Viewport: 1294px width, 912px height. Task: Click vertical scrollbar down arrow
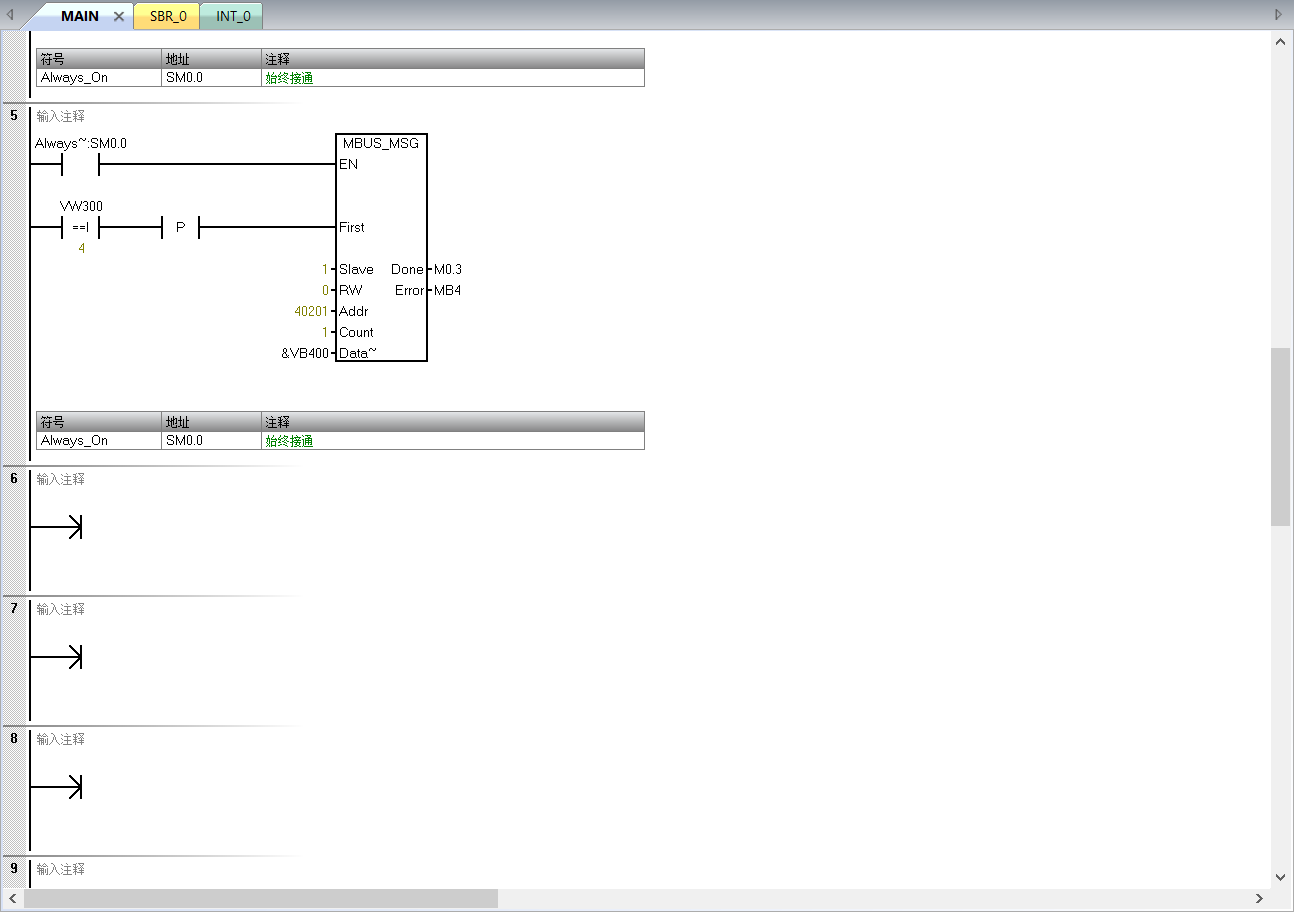(x=1281, y=877)
